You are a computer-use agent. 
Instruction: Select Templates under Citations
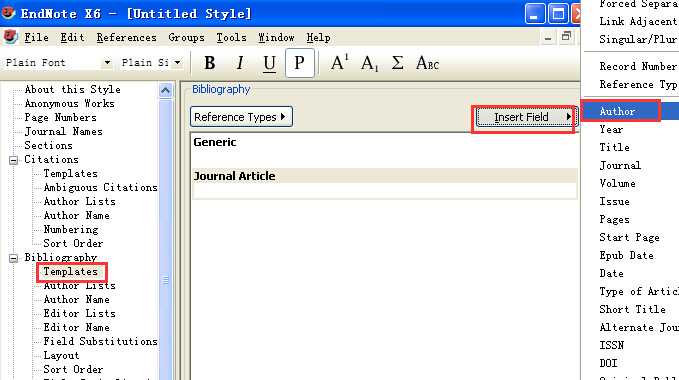(71, 174)
